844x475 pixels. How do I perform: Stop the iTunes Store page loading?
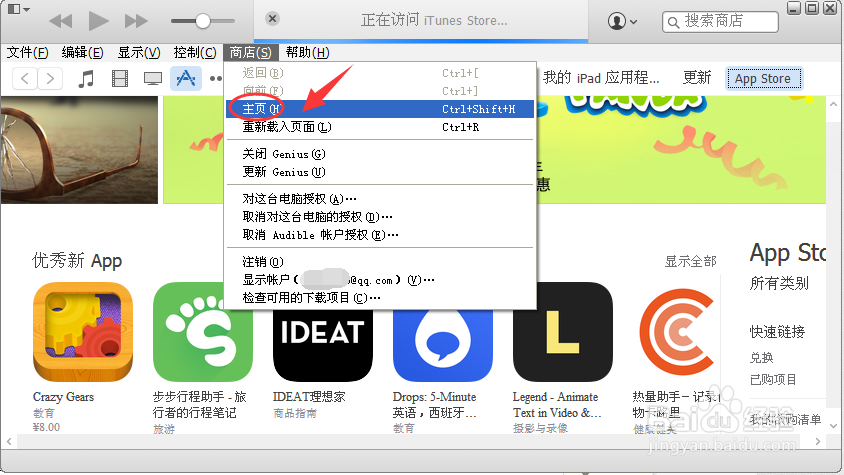pyautogui.click(x=272, y=19)
